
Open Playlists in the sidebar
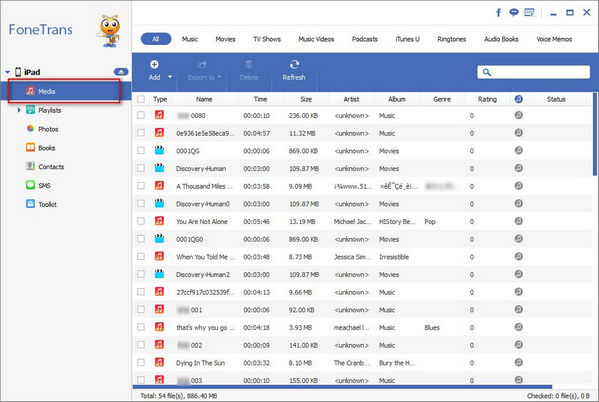(49, 110)
